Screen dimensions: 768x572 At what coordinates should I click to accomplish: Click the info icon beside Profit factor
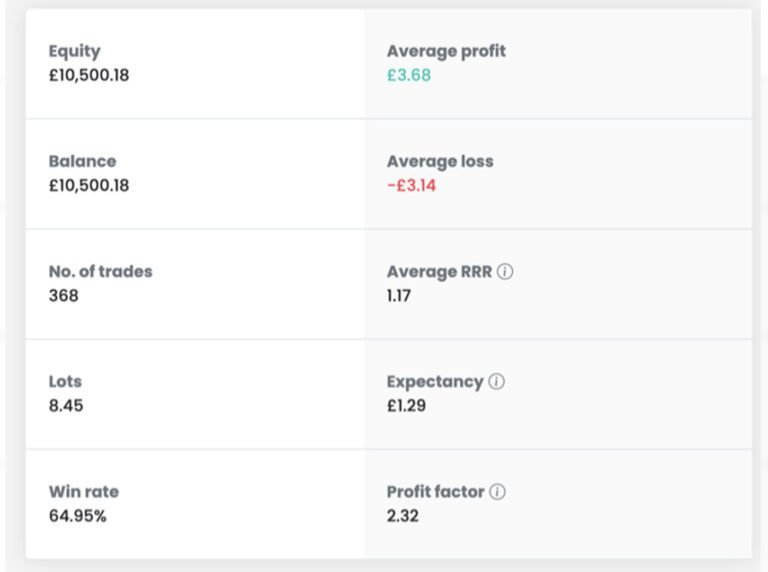point(498,492)
